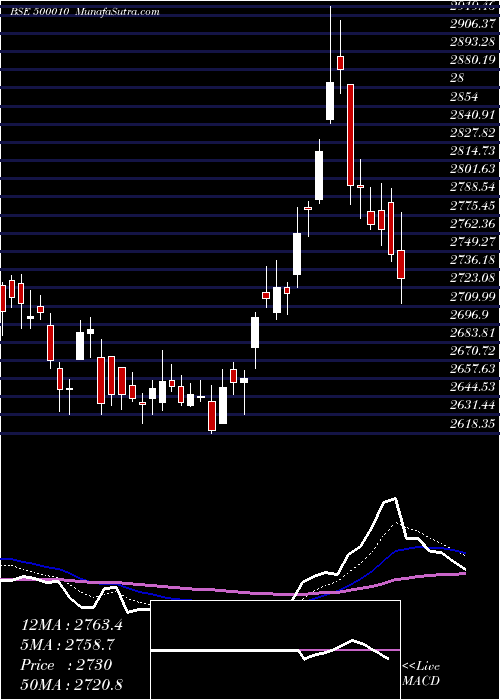Select the 2762.36 price axis label
The image size is (500, 700).
(473, 224)
